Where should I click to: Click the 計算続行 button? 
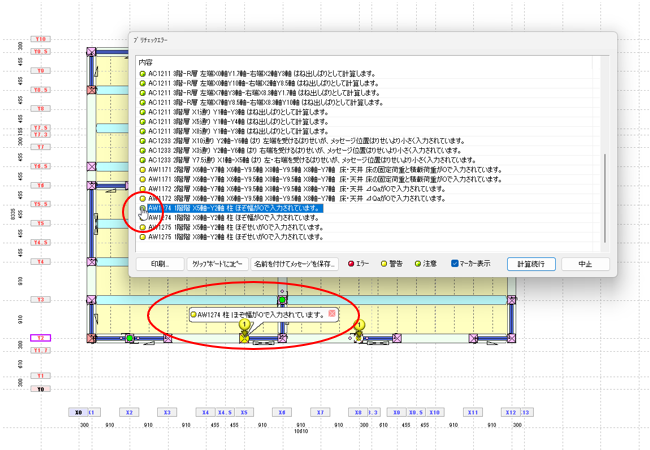531,264
